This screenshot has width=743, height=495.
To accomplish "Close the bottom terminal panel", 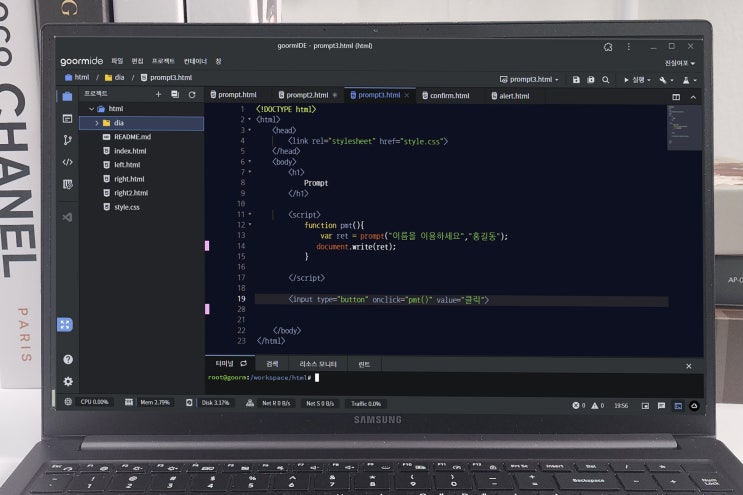I will coord(689,366).
